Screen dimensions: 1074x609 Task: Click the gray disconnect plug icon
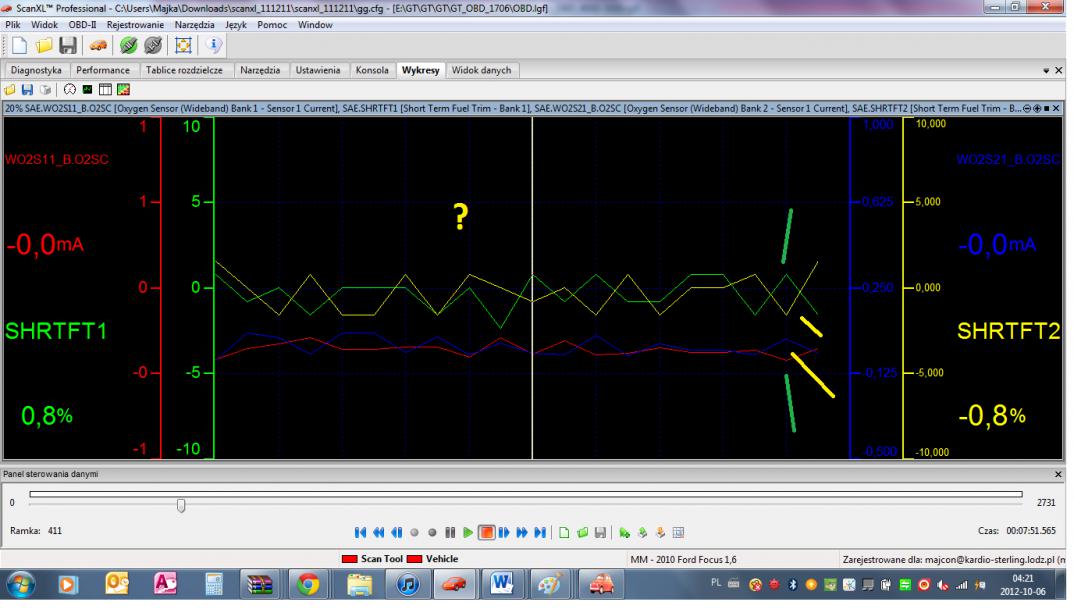click(x=153, y=46)
